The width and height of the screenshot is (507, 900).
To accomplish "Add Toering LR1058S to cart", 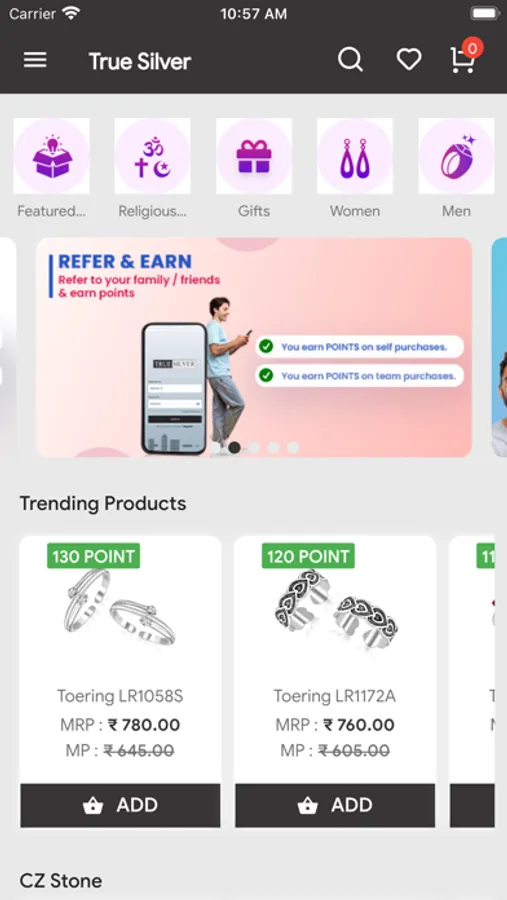I will 121,805.
